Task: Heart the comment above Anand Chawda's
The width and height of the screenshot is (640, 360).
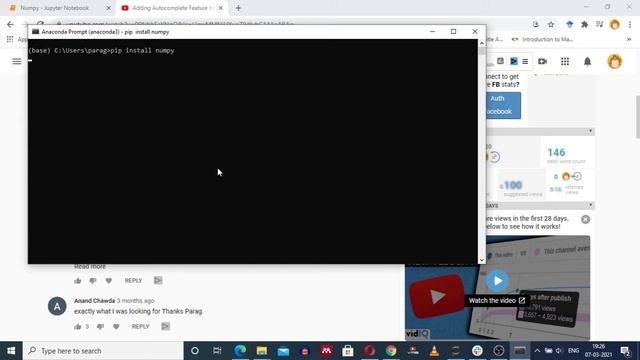Action: [109, 281]
